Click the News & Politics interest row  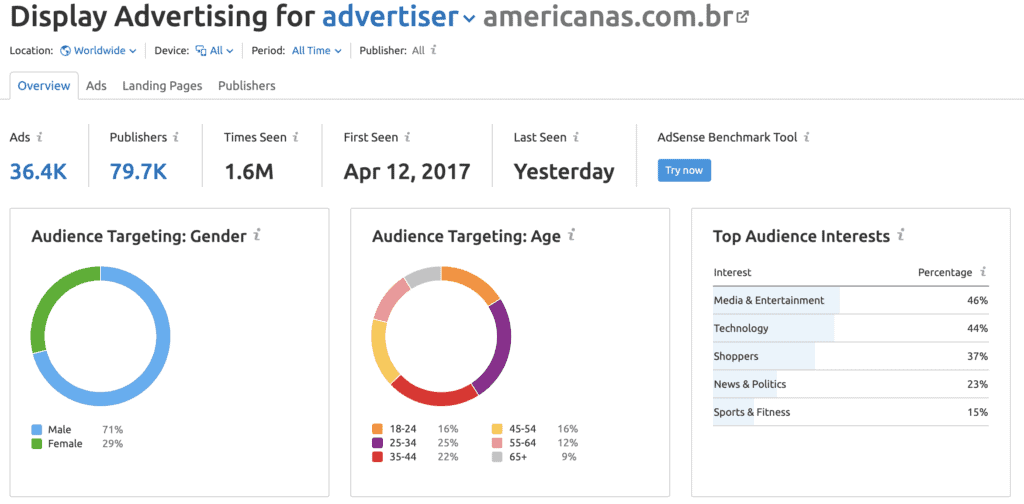tap(850, 384)
